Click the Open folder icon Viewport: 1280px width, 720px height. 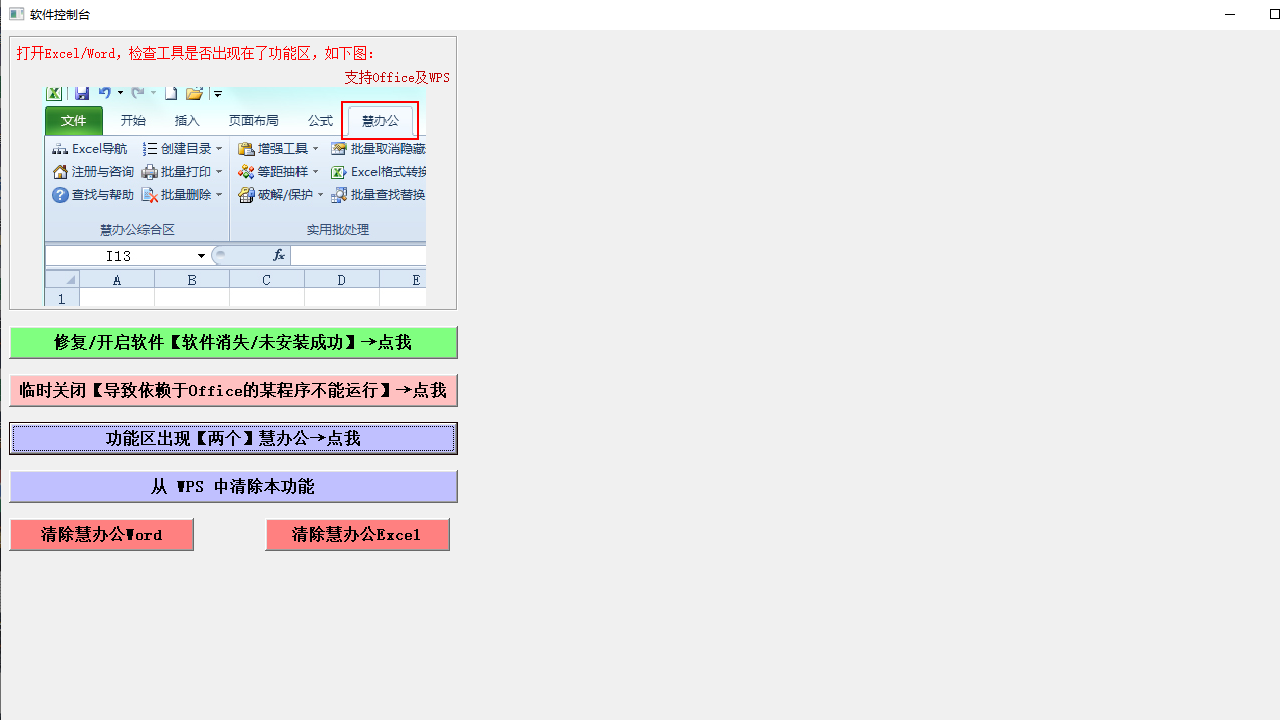[194, 93]
